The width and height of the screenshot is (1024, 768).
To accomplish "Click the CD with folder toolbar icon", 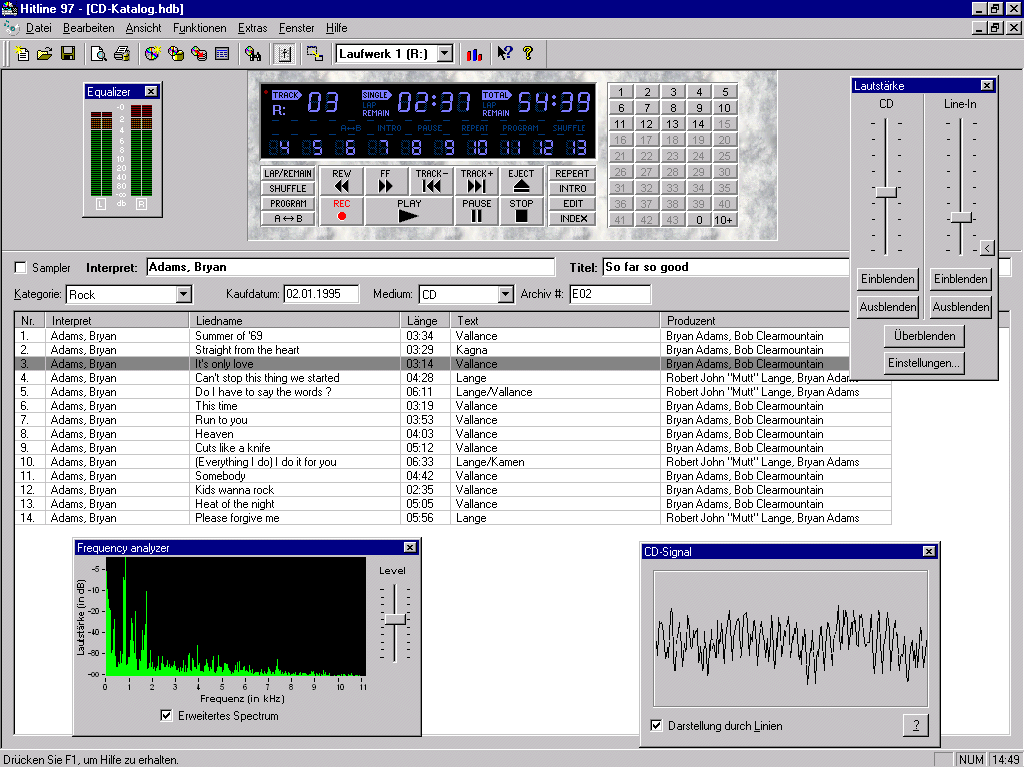I will click(176, 54).
